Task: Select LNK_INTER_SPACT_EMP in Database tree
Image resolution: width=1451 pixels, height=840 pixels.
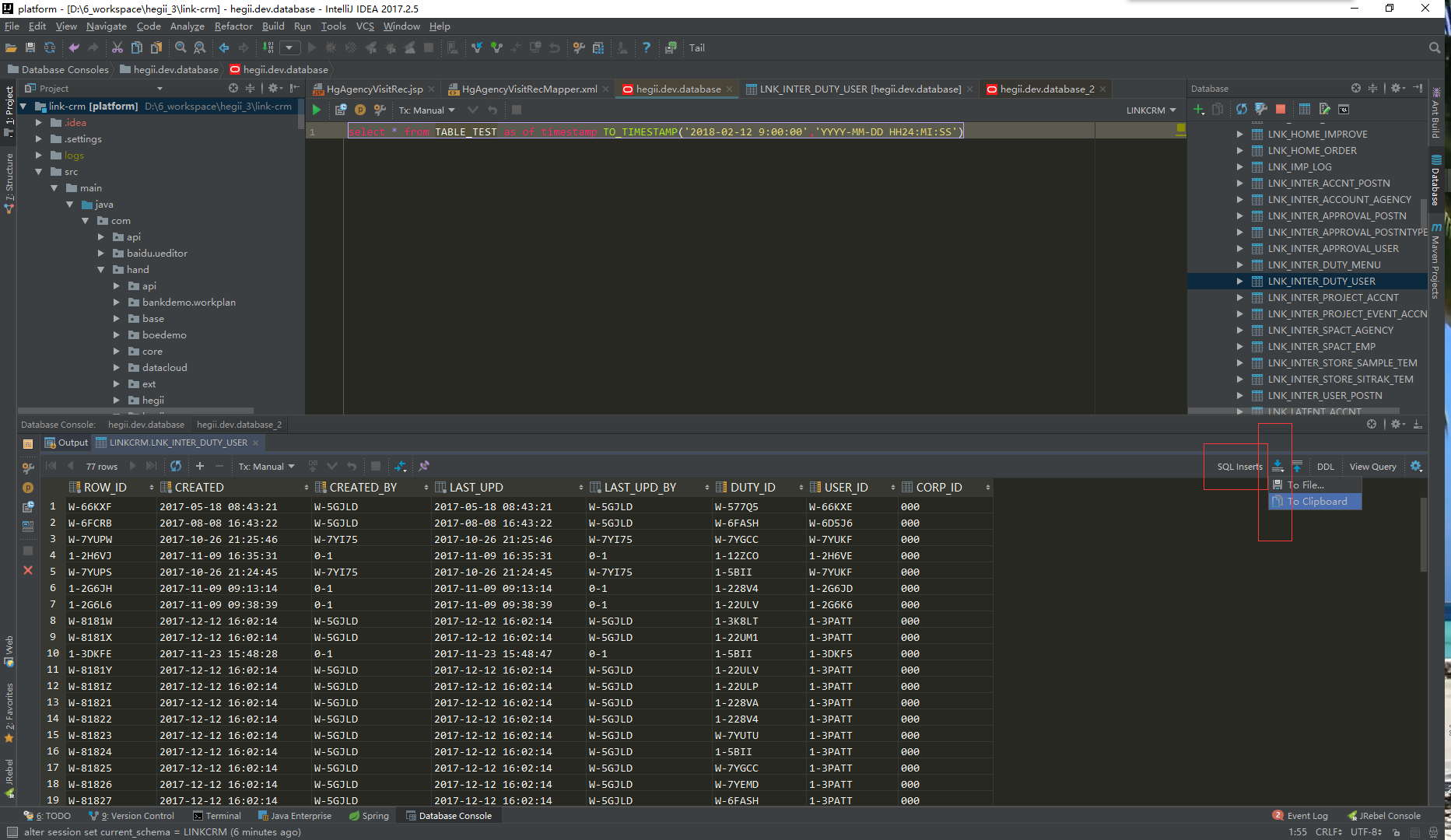Action: coord(1321,347)
